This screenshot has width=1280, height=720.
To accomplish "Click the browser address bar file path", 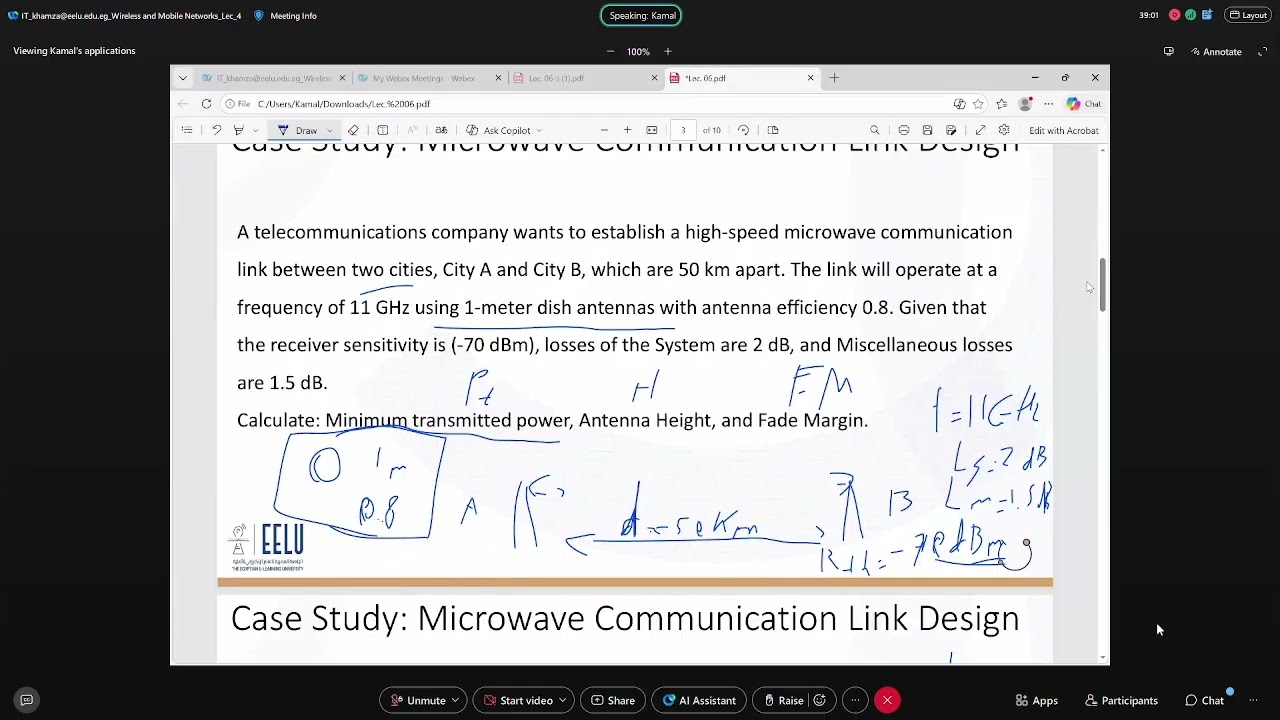I will [343, 104].
